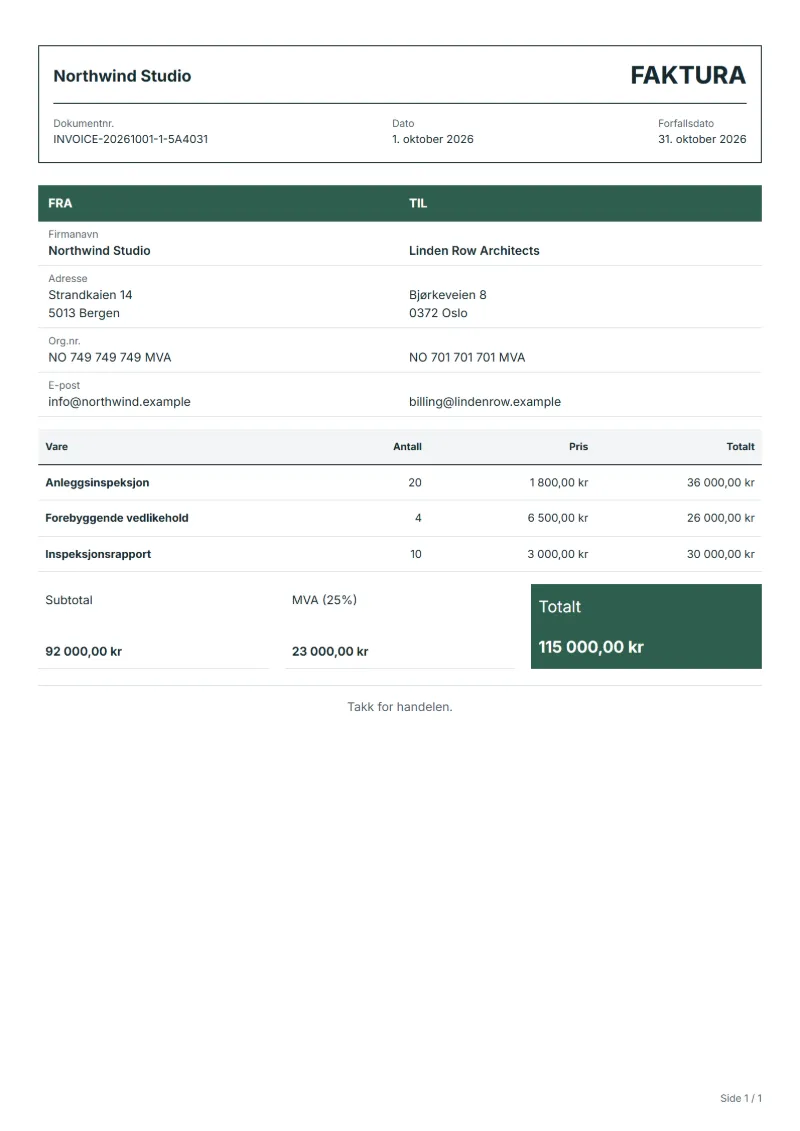
Task: Click the page indicator Side 1 / 1
Action: coord(741,1098)
